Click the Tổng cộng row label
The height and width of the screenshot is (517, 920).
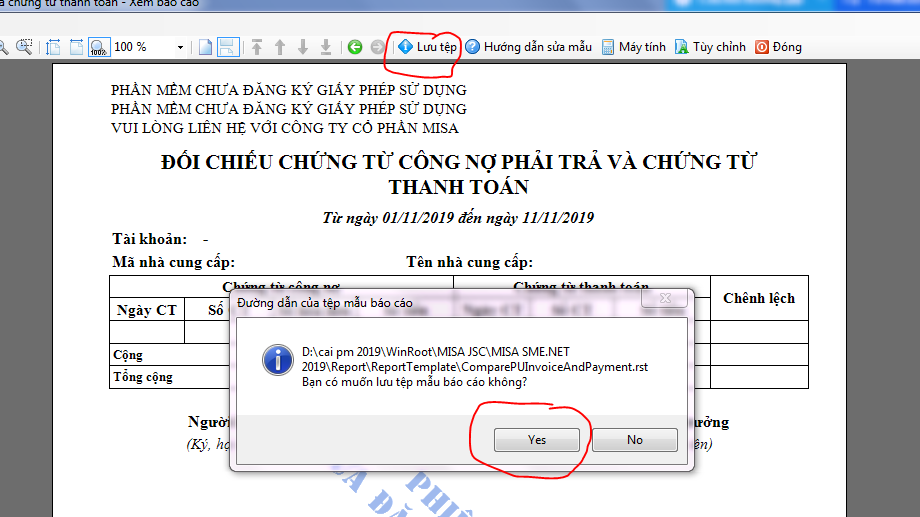(x=143, y=377)
